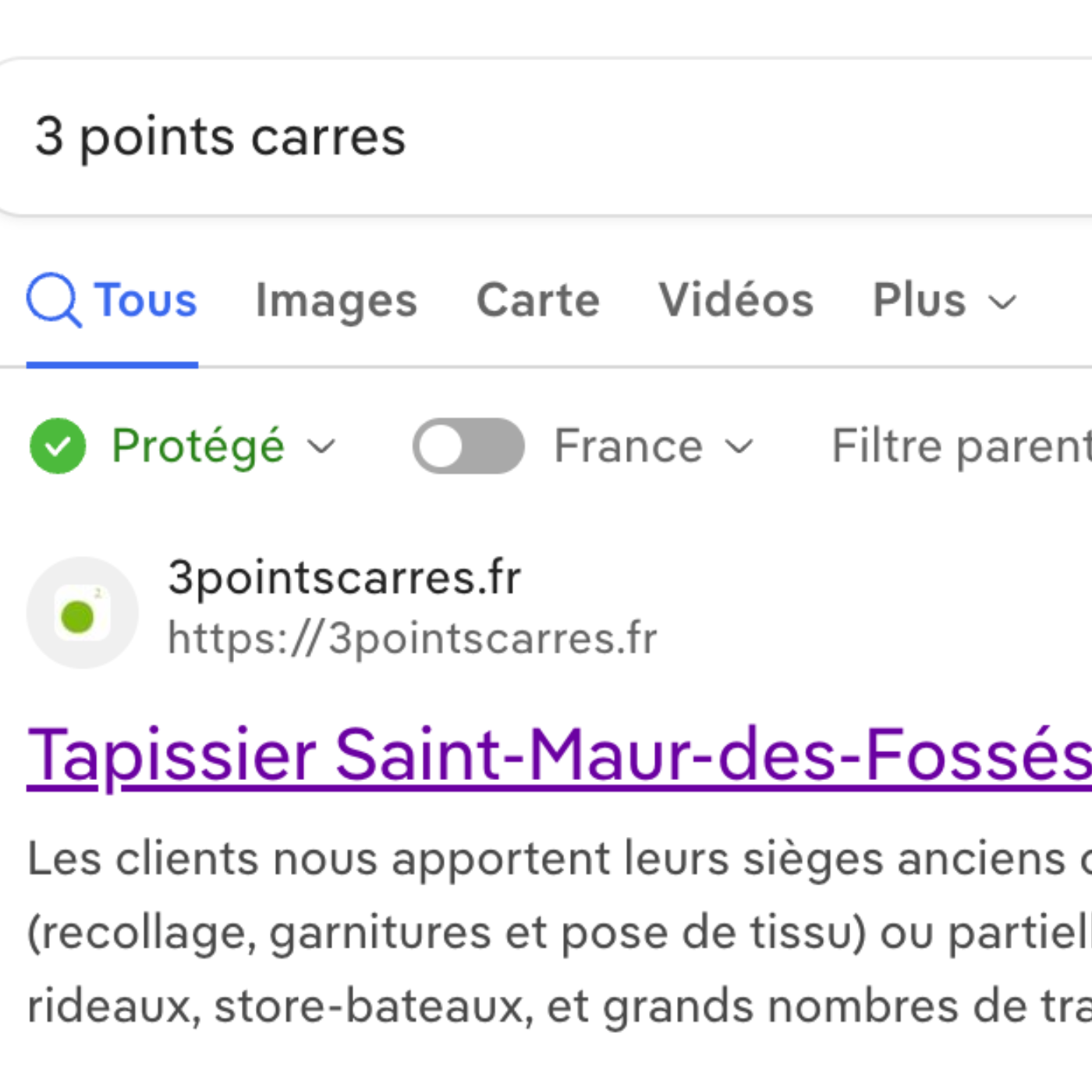Click the green Protégé label
The image size is (1092, 1092).
tap(198, 446)
